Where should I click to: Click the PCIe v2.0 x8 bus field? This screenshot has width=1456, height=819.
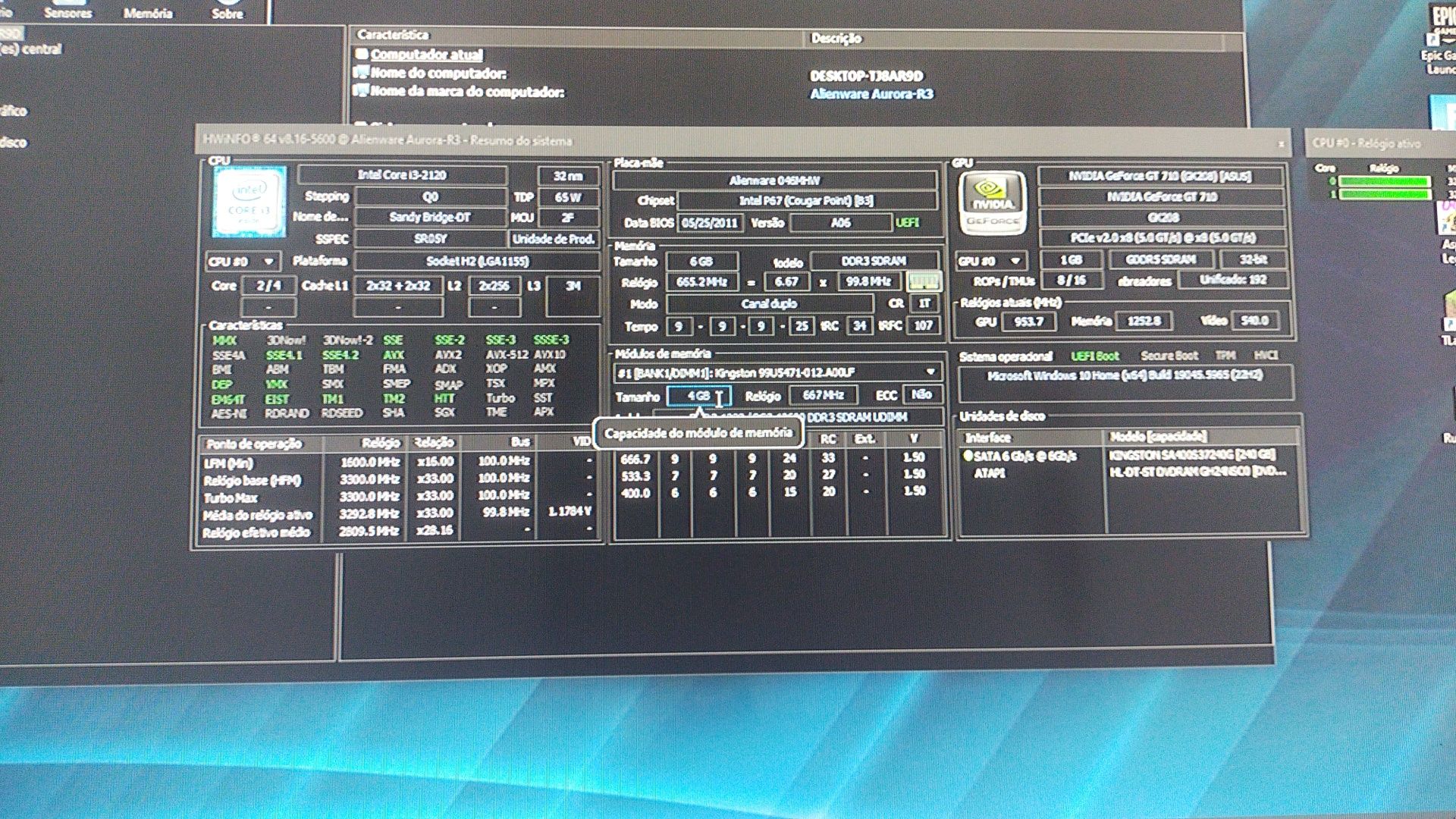pyautogui.click(x=1163, y=238)
